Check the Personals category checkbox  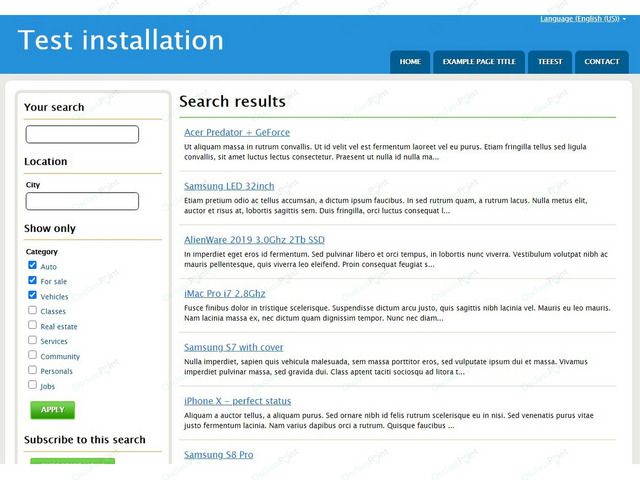pos(32,370)
